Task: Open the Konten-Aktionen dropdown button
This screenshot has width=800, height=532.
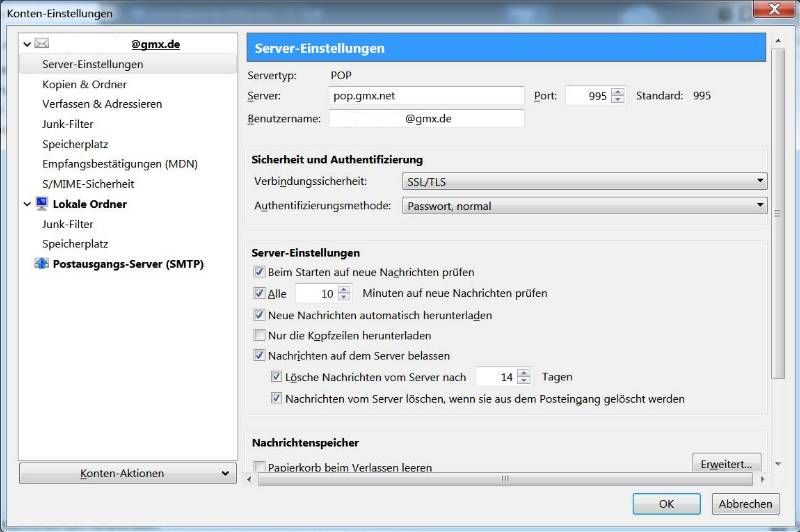Action: 128,473
